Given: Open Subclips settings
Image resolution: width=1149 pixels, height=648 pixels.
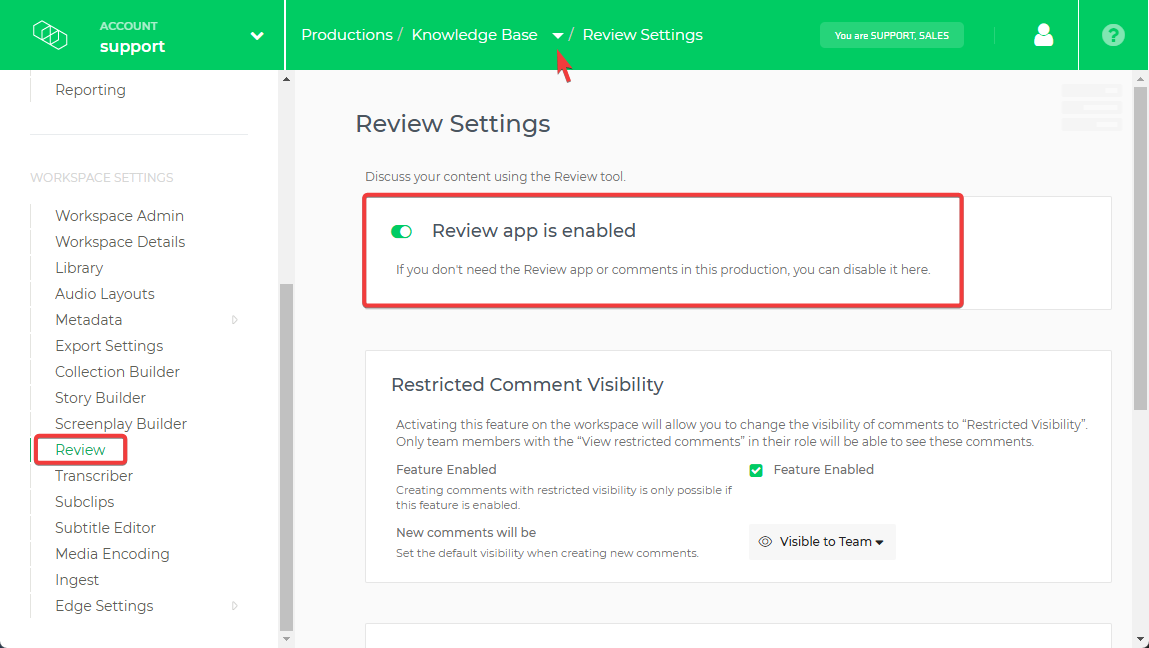Looking at the screenshot, I should 85,502.
